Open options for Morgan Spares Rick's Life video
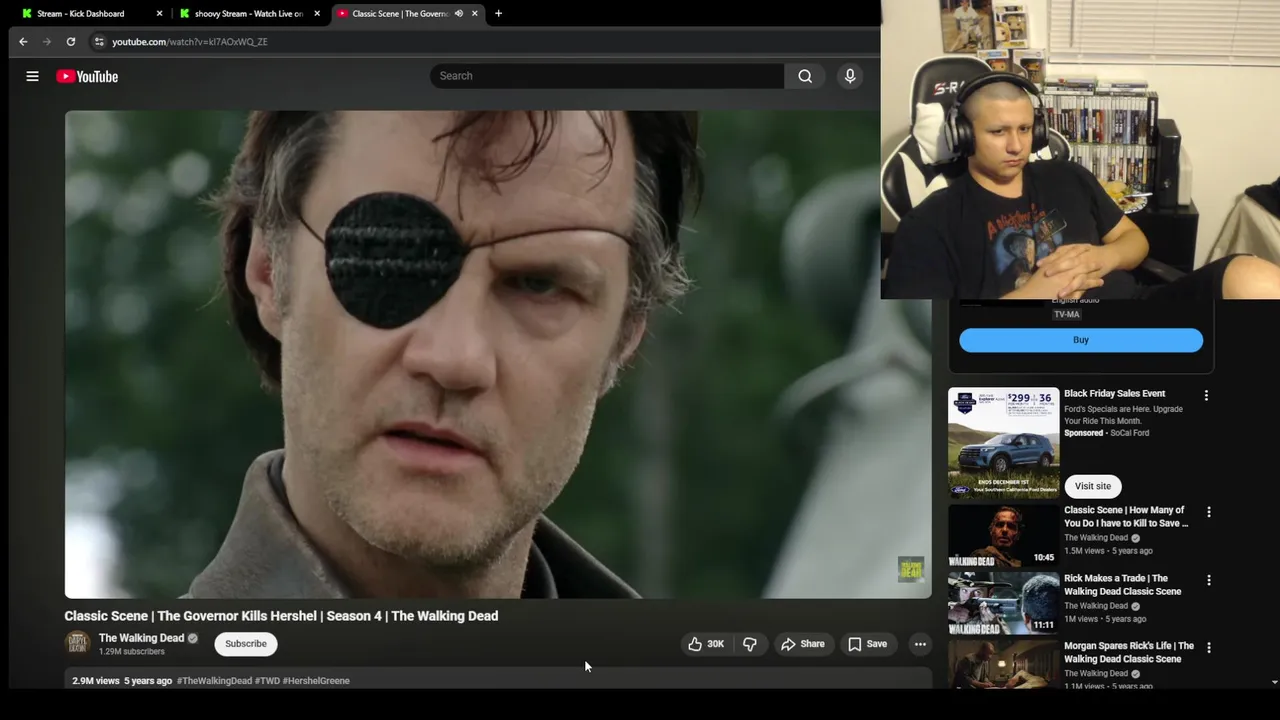 click(x=1209, y=648)
